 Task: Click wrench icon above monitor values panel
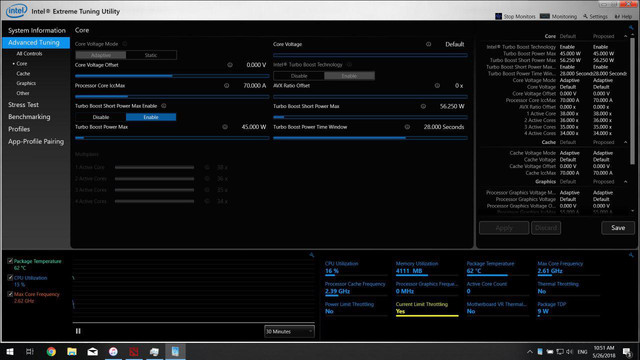click(631, 255)
